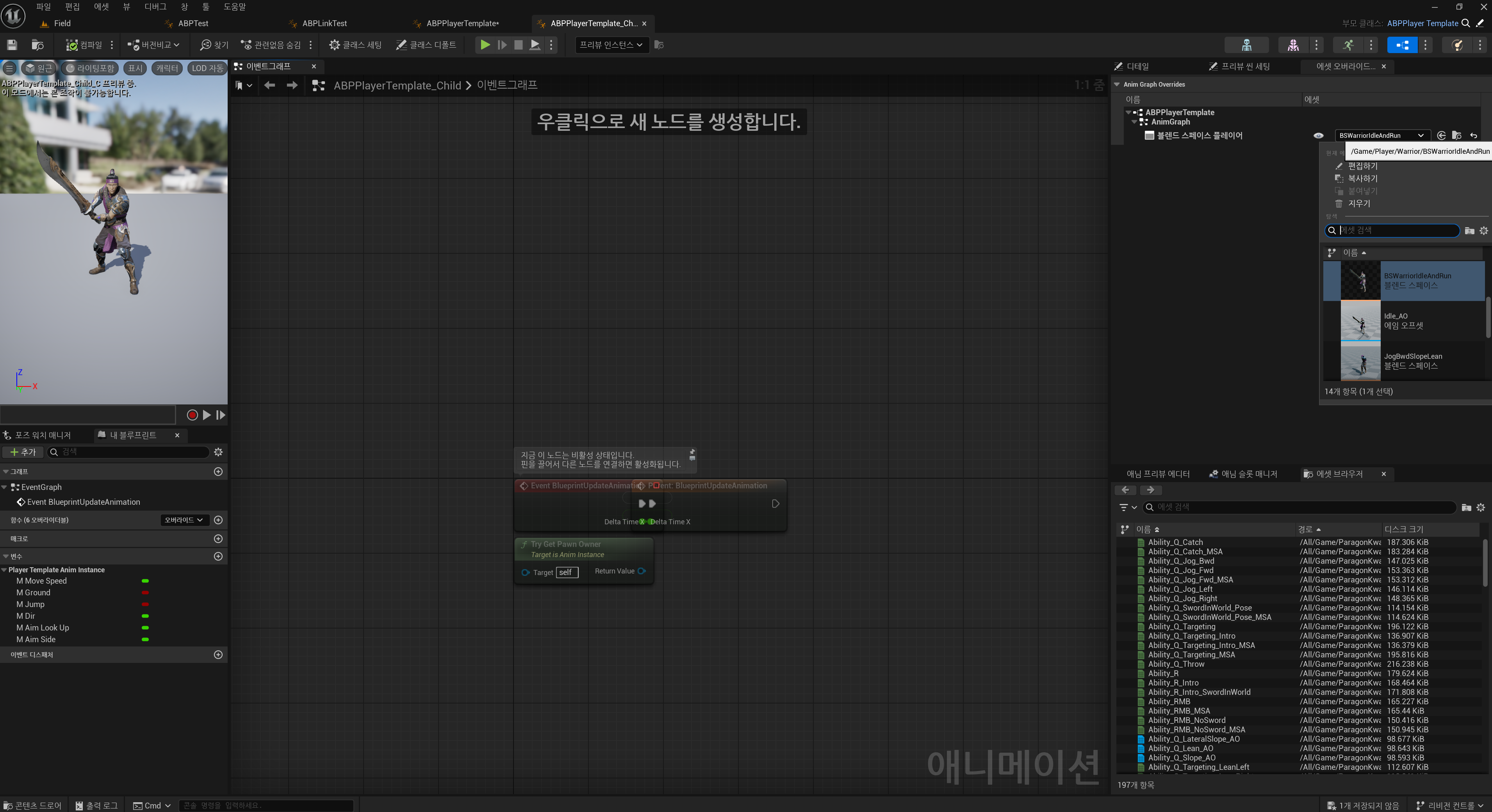
Task: Click the reset-to-default arrow for blend space override
Action: point(1474,135)
